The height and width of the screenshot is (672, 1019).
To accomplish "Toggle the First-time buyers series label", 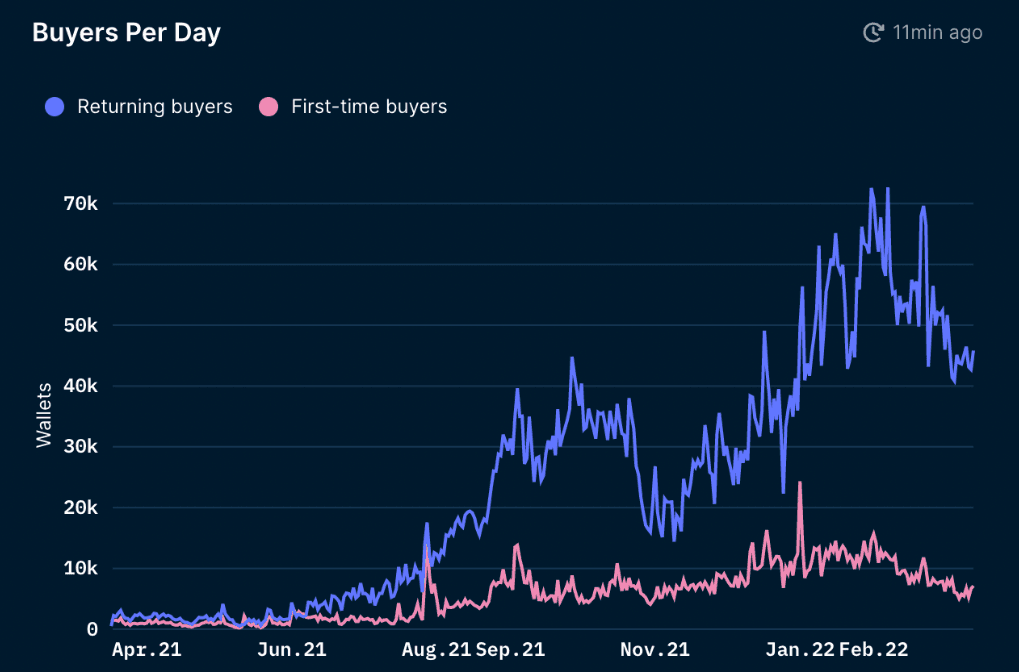I will coord(368,106).
